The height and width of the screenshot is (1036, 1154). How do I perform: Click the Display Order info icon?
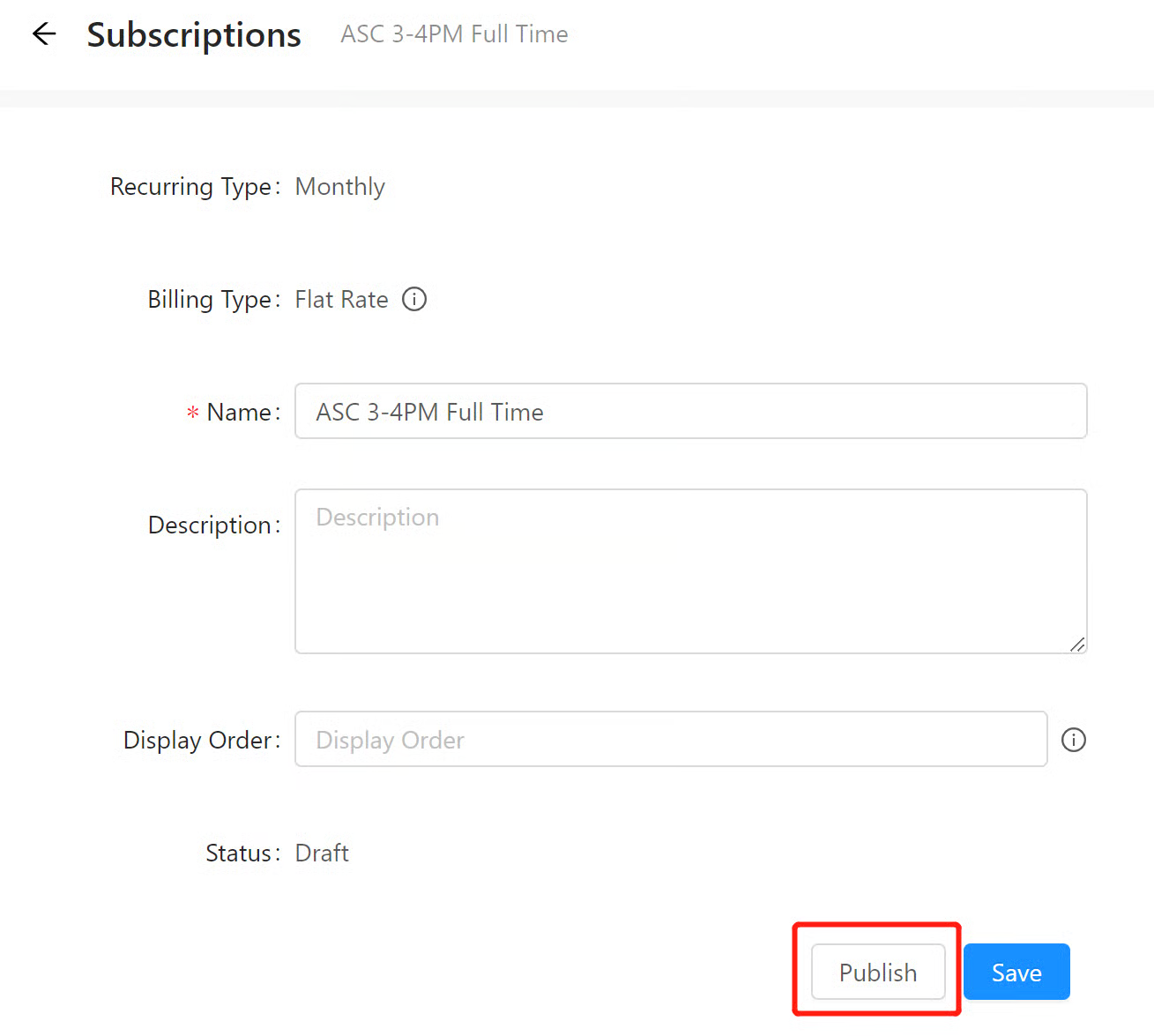pos(1073,740)
